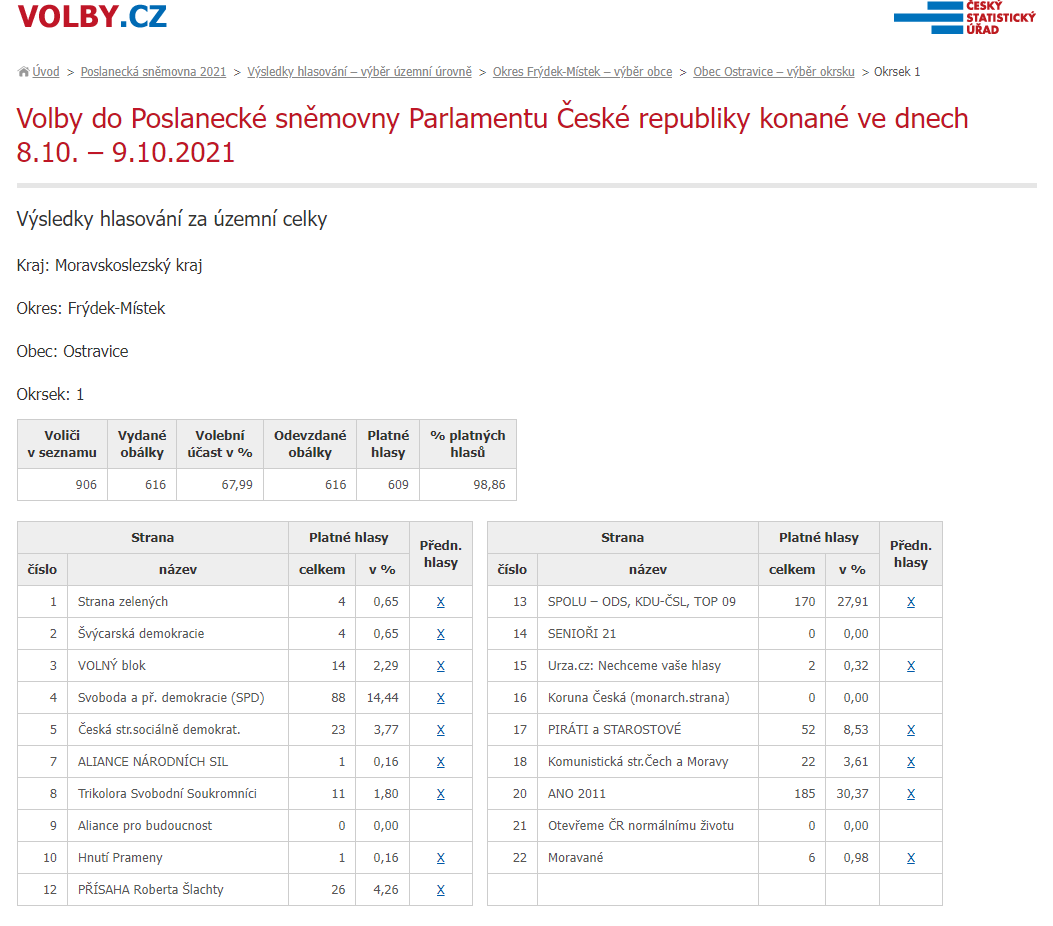View preferential votes X for SPOLU
1053x926 pixels.
click(910, 602)
